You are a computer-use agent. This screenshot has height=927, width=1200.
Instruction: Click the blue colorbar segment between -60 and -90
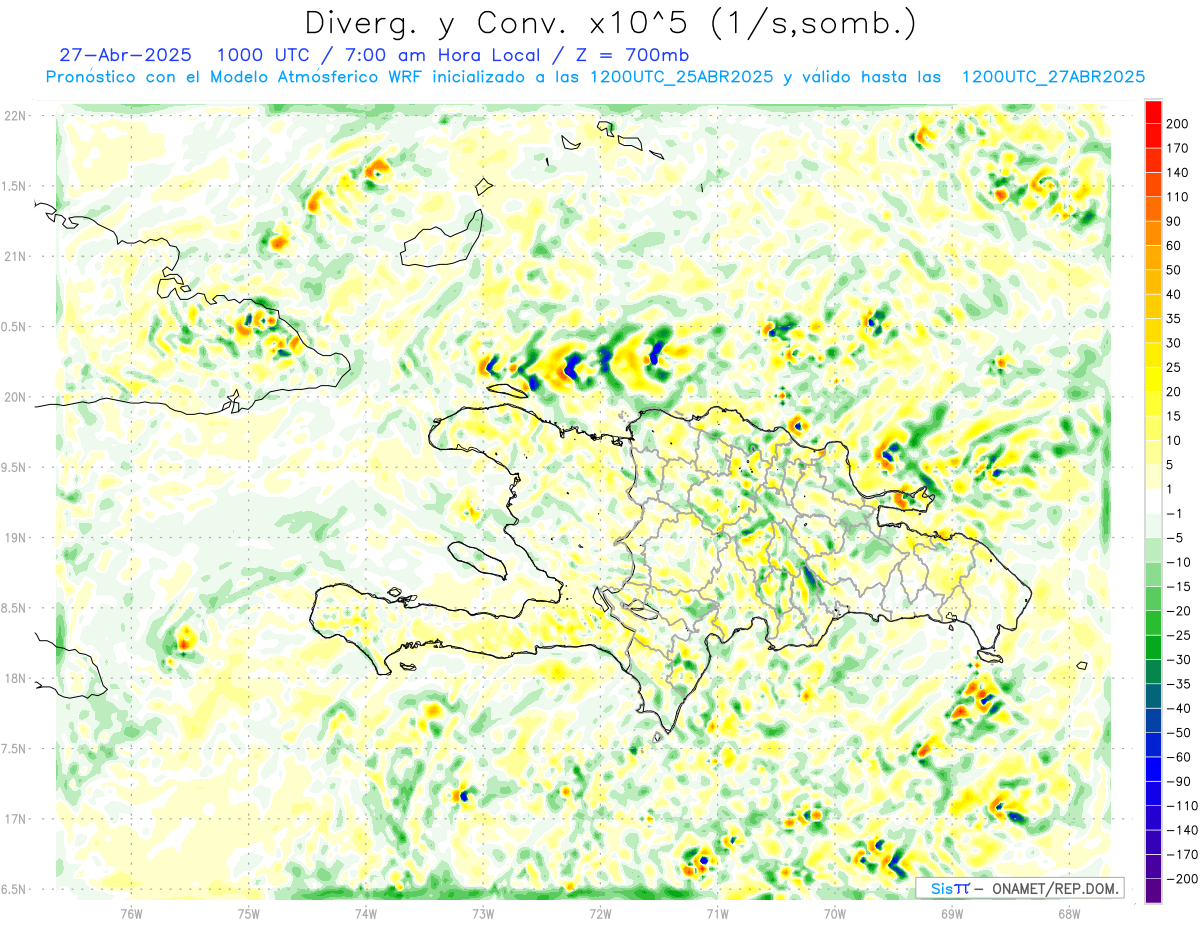click(1153, 768)
